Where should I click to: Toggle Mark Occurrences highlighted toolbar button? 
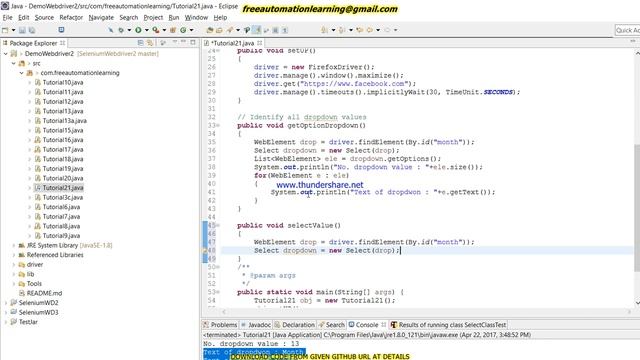point(257,30)
